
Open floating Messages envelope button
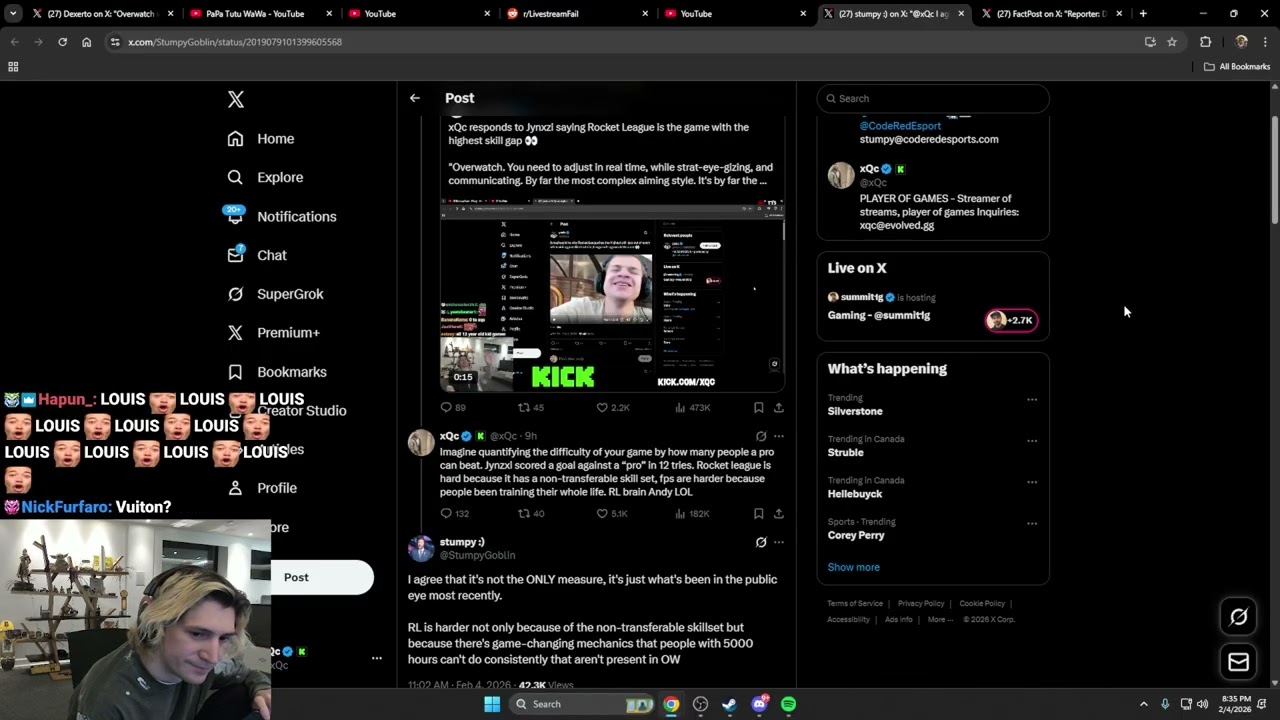pyautogui.click(x=1238, y=662)
